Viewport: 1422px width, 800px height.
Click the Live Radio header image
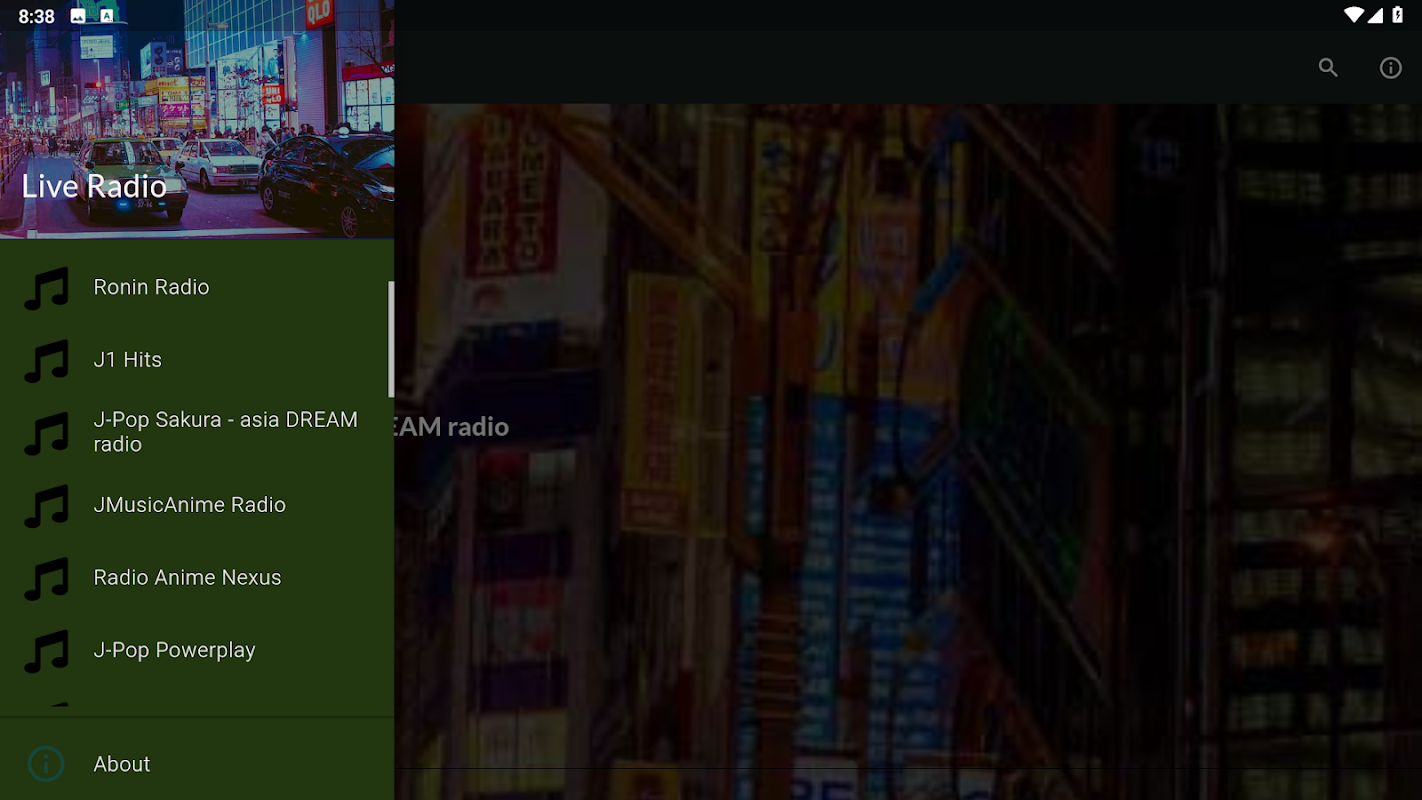point(197,119)
